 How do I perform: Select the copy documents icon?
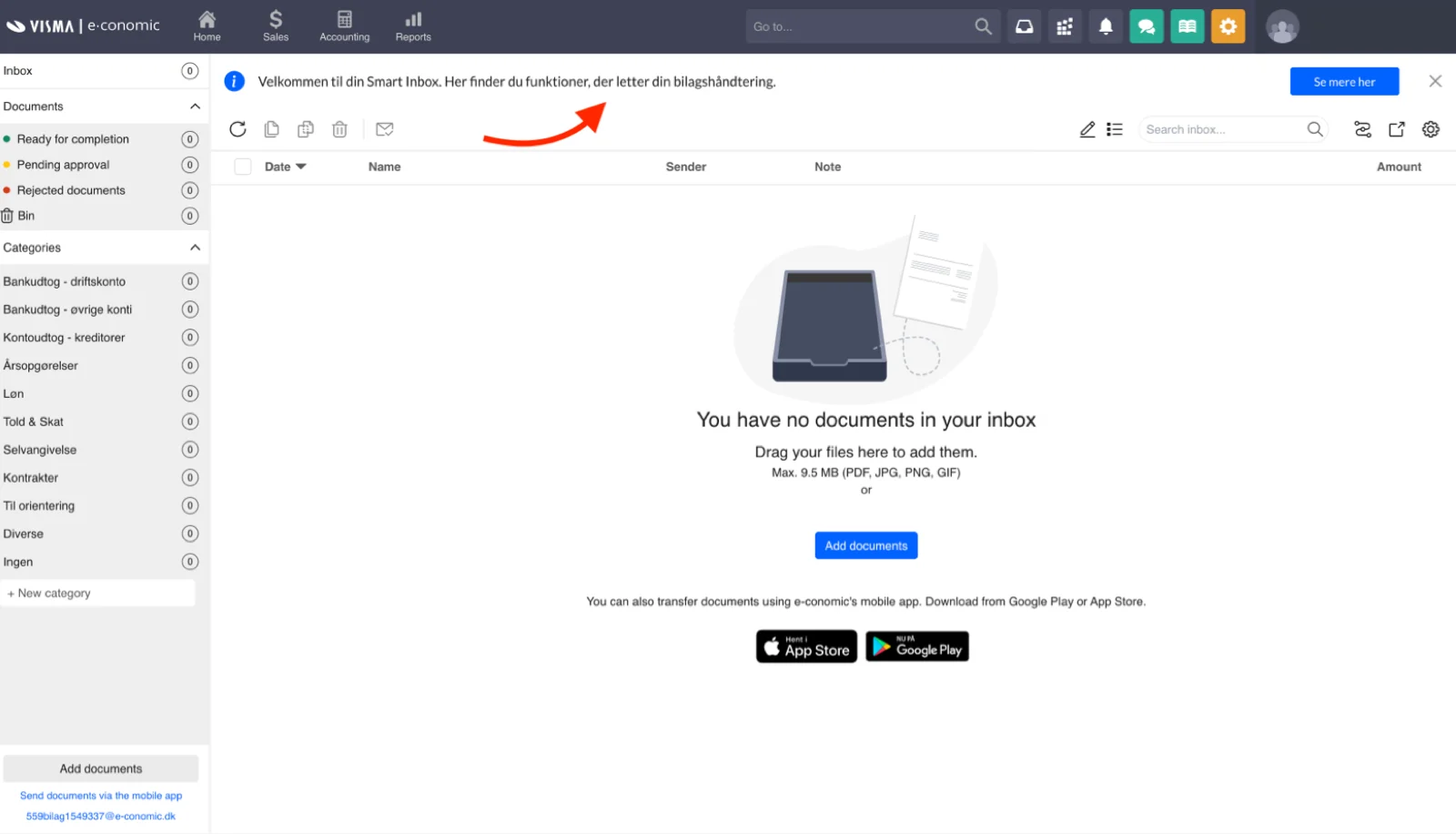tap(271, 128)
